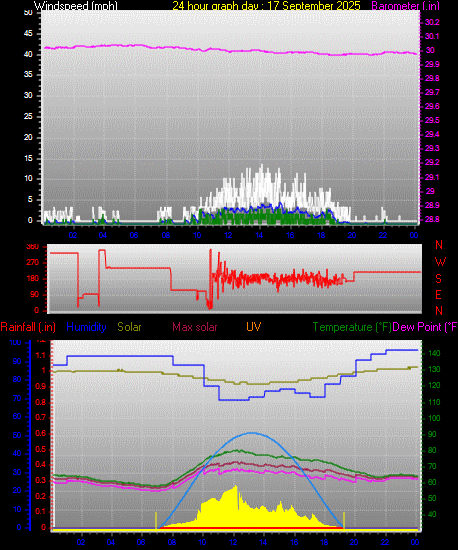Click the Rainfall (.in) legend label
The height and width of the screenshot is (550, 458).
tap(28, 327)
